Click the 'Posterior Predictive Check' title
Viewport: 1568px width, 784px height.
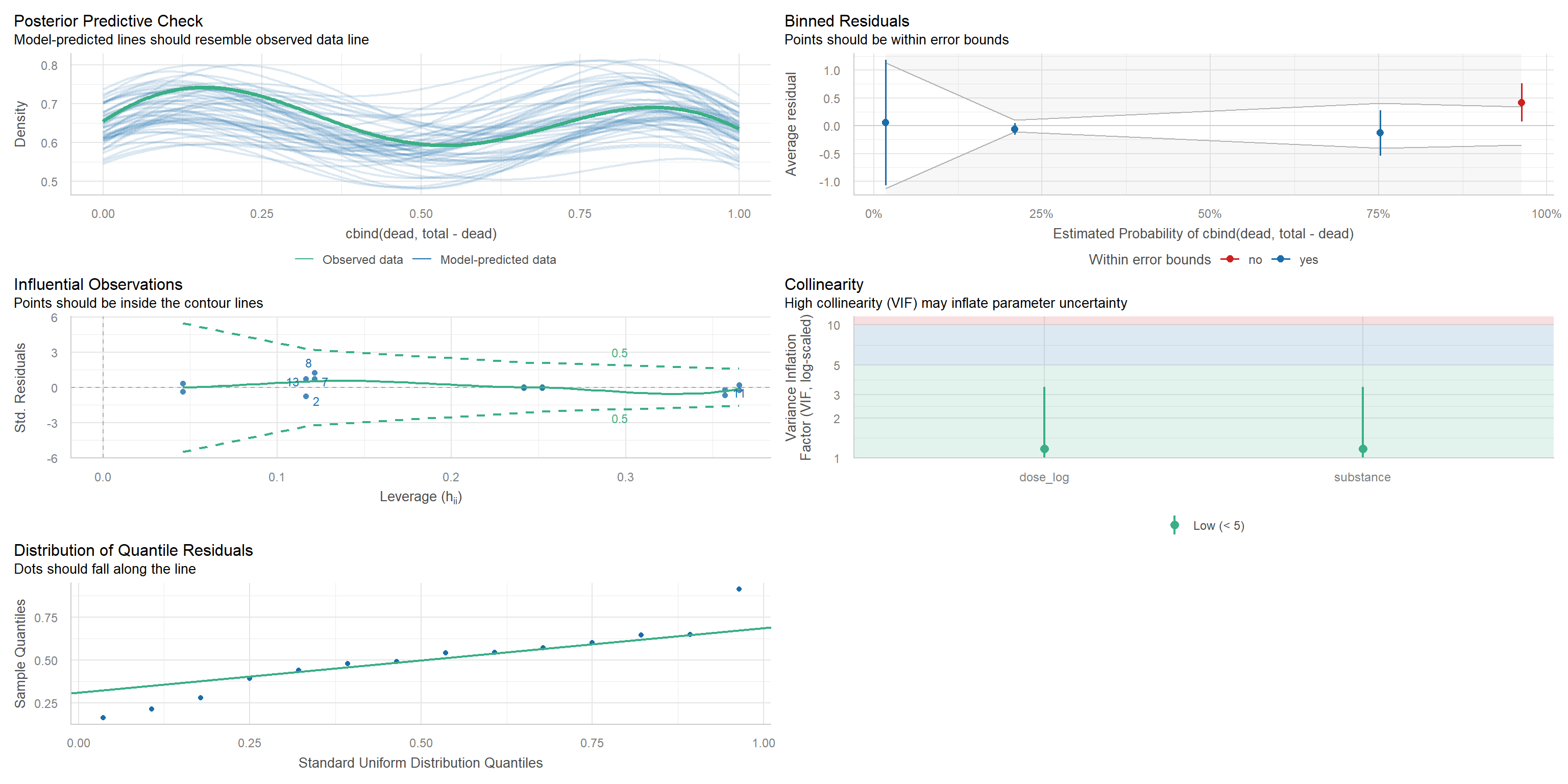[x=108, y=21]
